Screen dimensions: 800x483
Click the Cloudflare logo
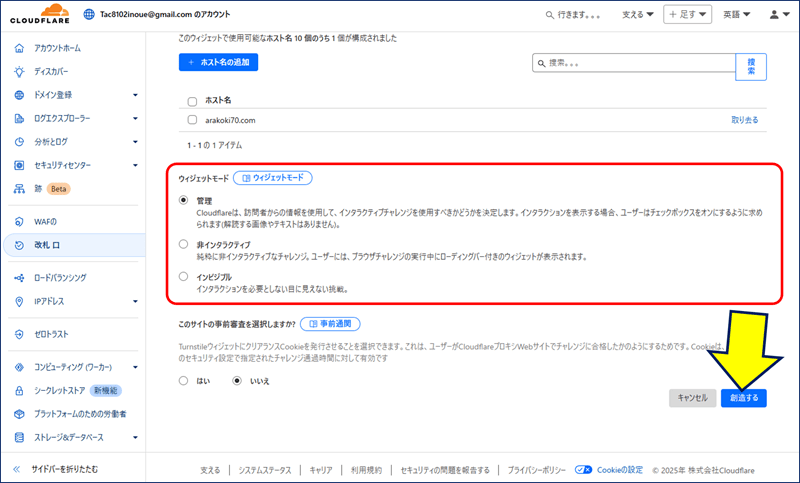pyautogui.click(x=39, y=14)
